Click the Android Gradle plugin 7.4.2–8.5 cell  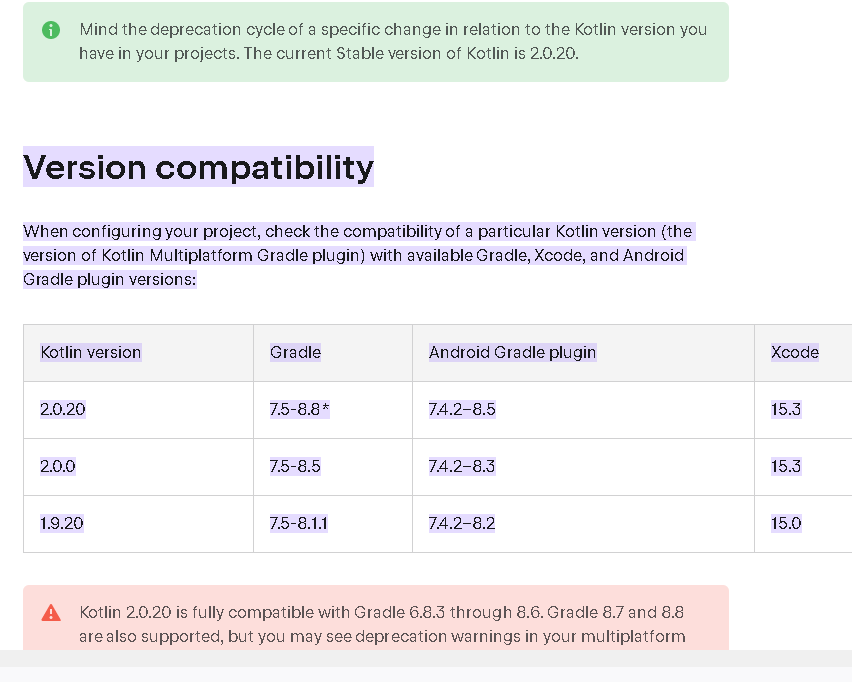(x=462, y=409)
